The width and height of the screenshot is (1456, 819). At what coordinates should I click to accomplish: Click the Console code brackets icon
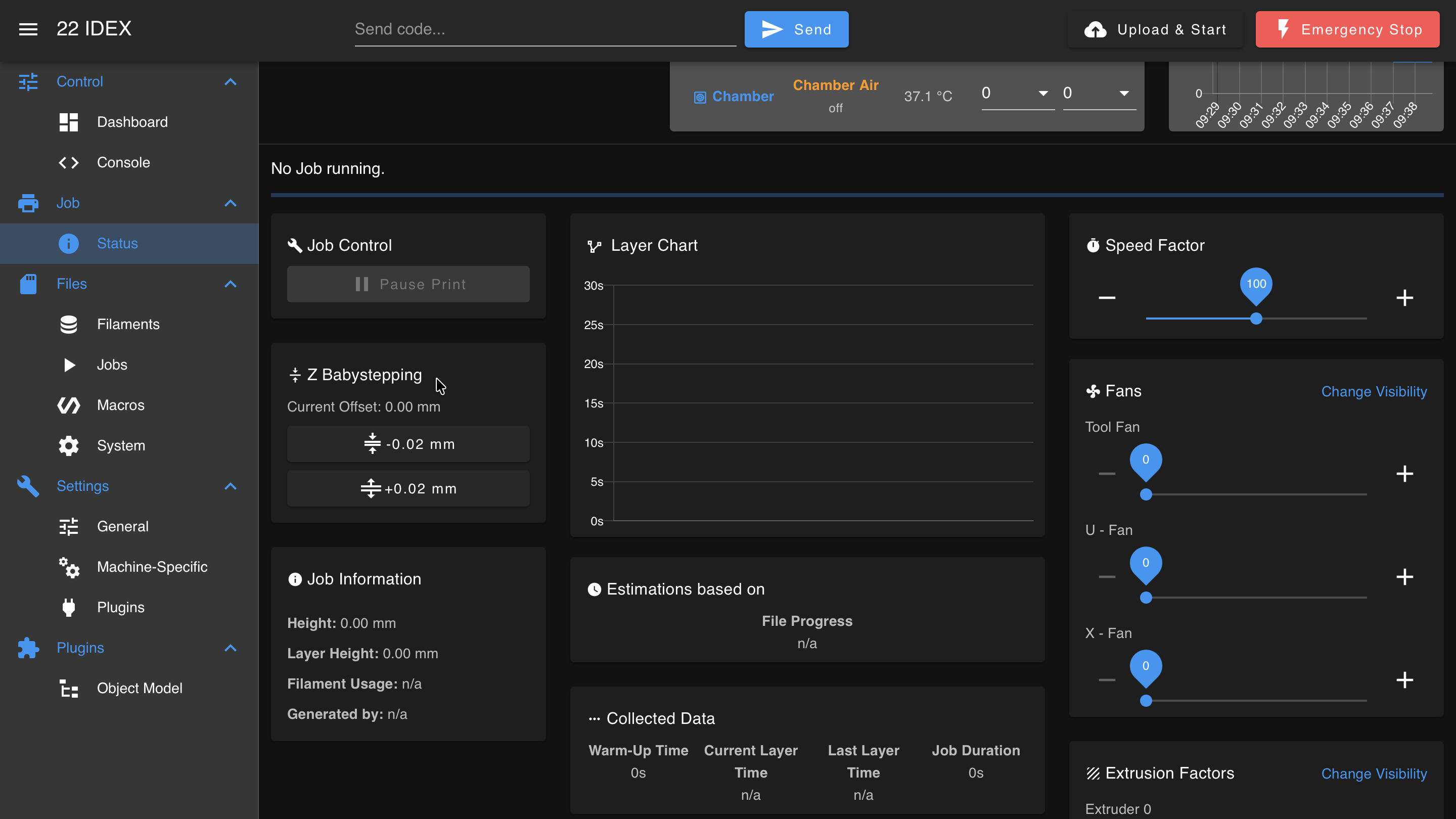pyautogui.click(x=68, y=163)
